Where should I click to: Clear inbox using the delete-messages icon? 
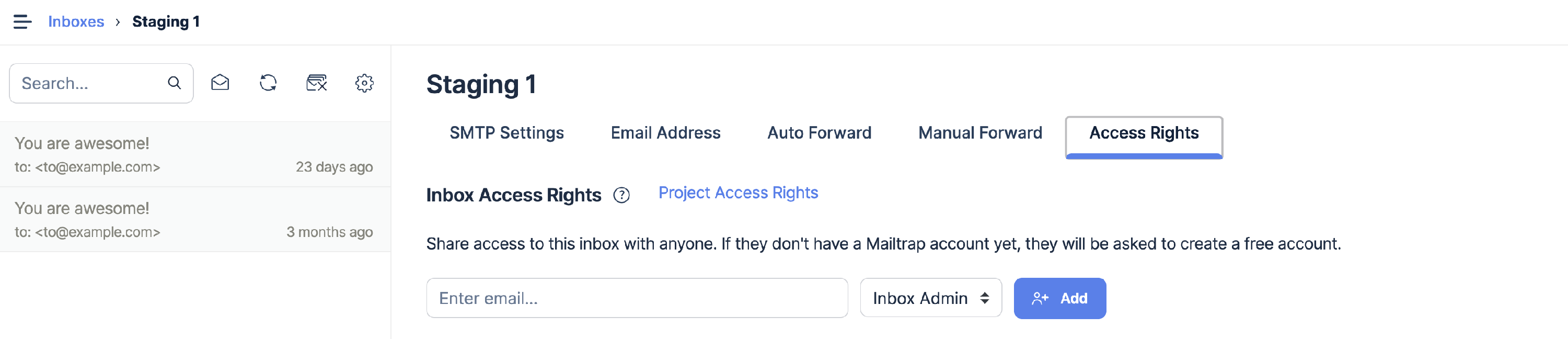click(317, 83)
